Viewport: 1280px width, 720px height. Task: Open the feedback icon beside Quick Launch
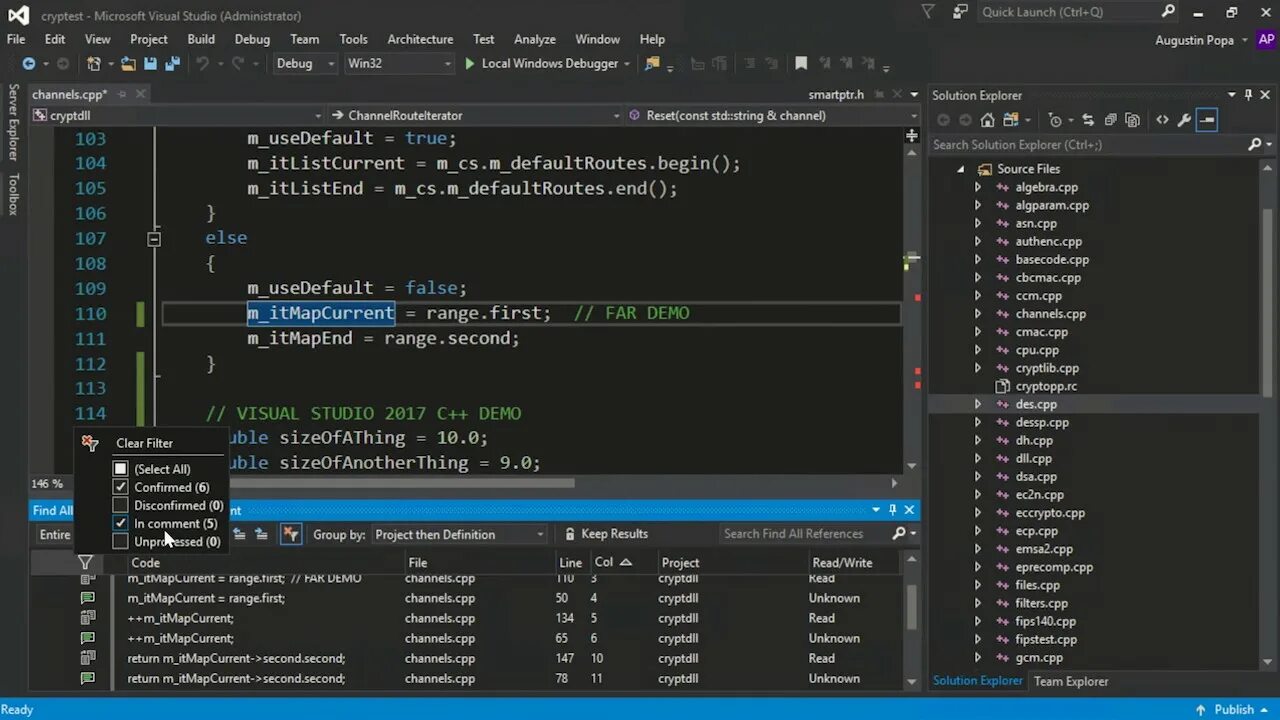tap(960, 12)
